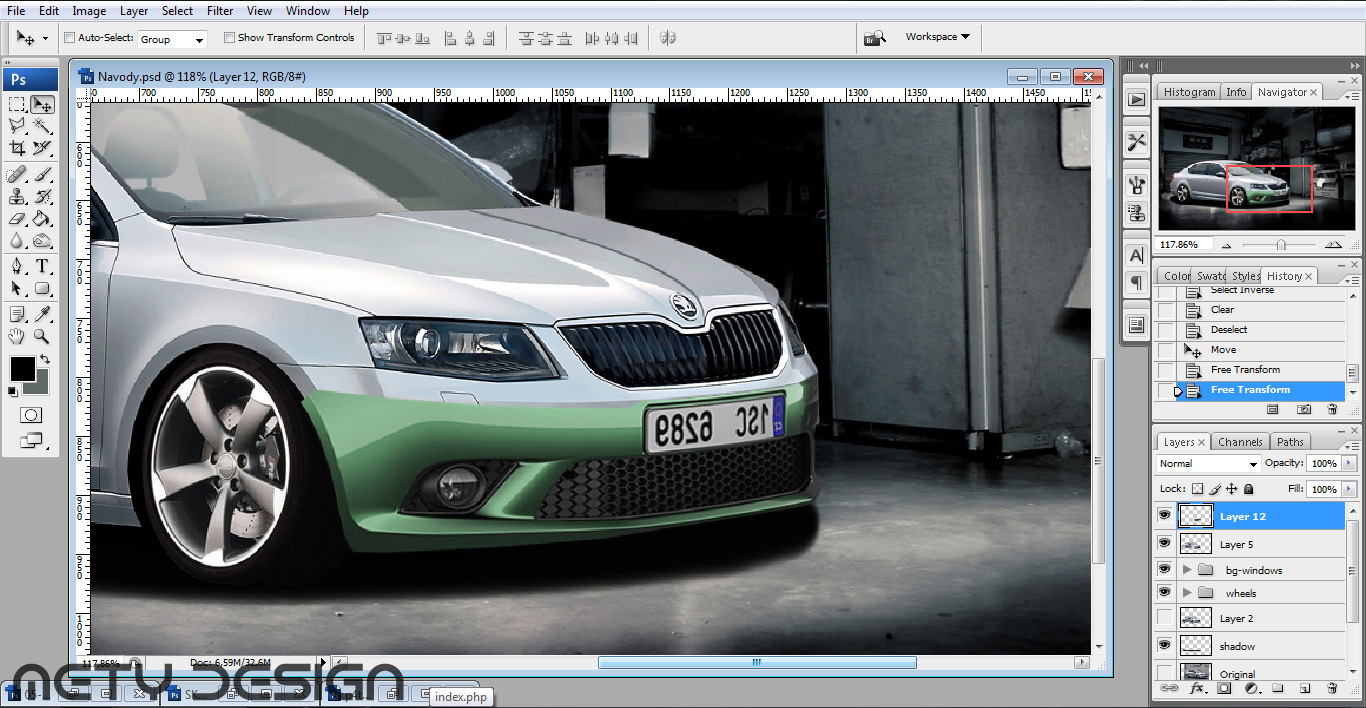The image size is (1366, 708).
Task: Open the Select menu
Action: pyautogui.click(x=177, y=11)
